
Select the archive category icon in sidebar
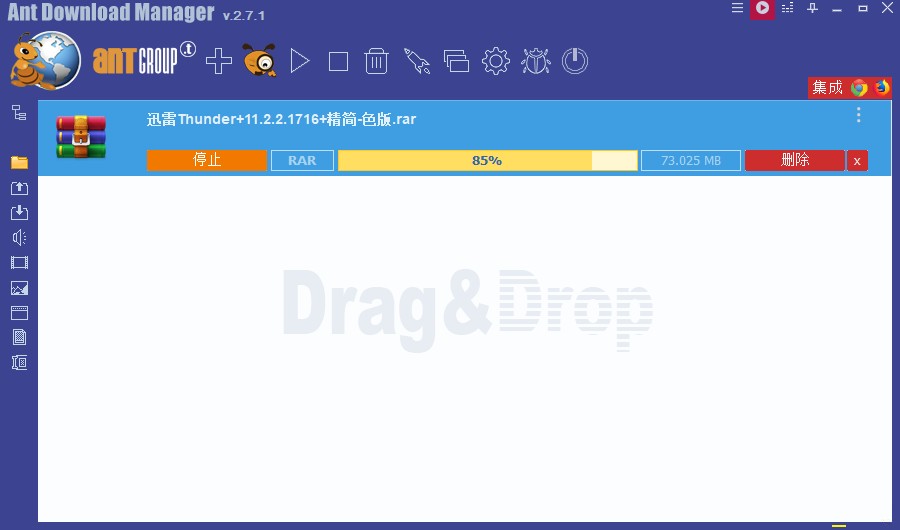19,362
